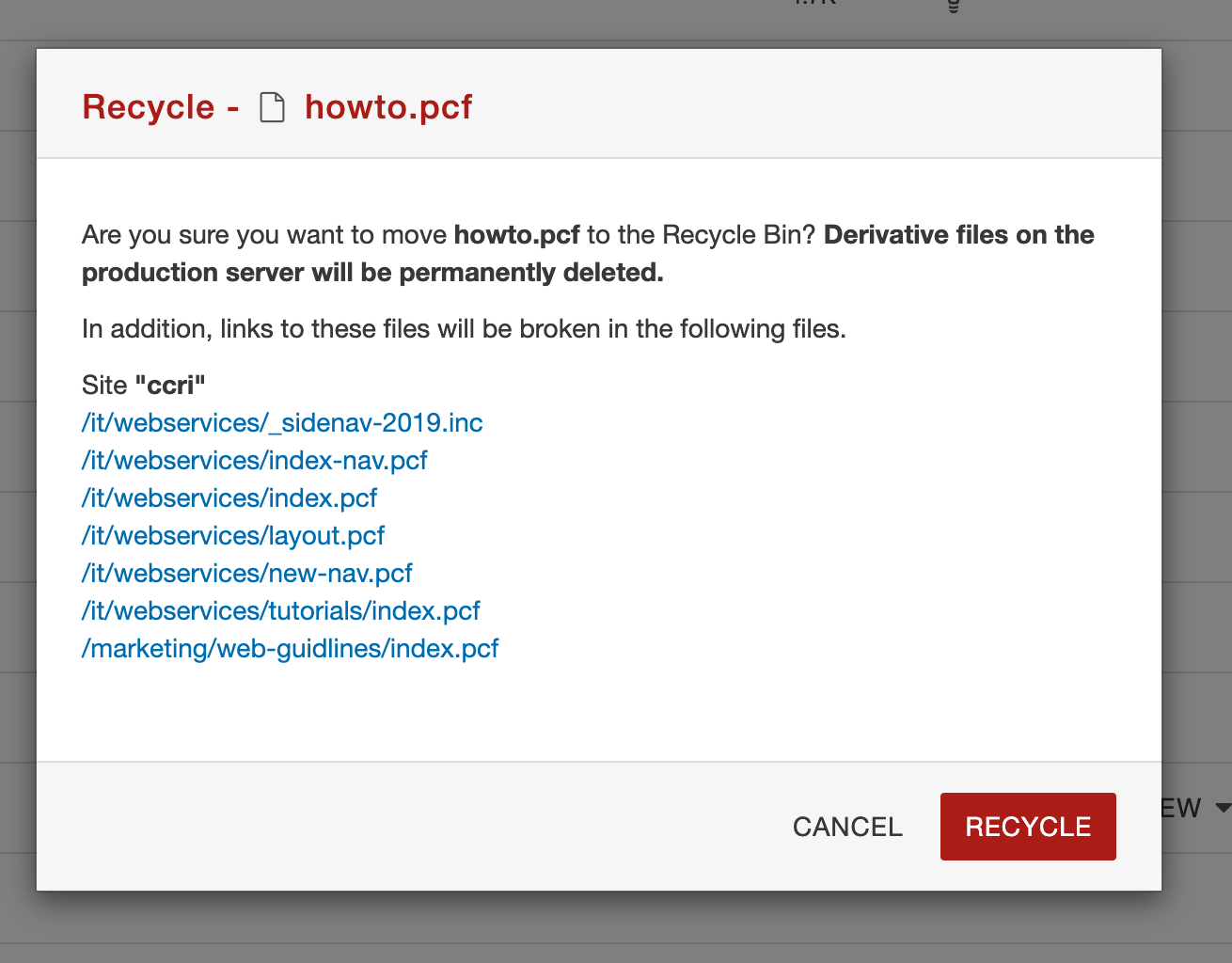Visit the /it/webservices/new-nav.pcf link
Viewport: 1232px width, 963px height.
coord(247,573)
